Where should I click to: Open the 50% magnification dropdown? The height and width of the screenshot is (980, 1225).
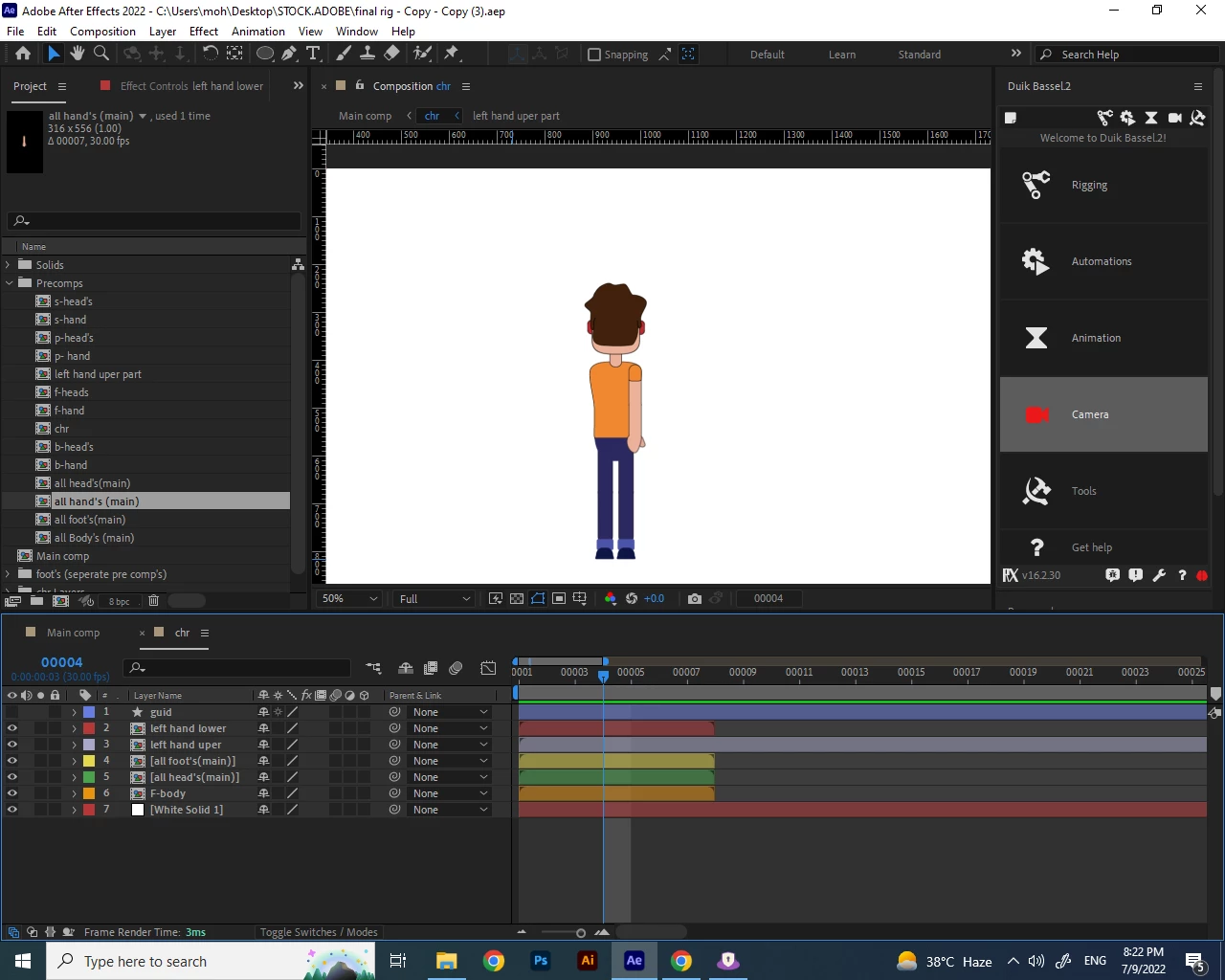pos(349,598)
